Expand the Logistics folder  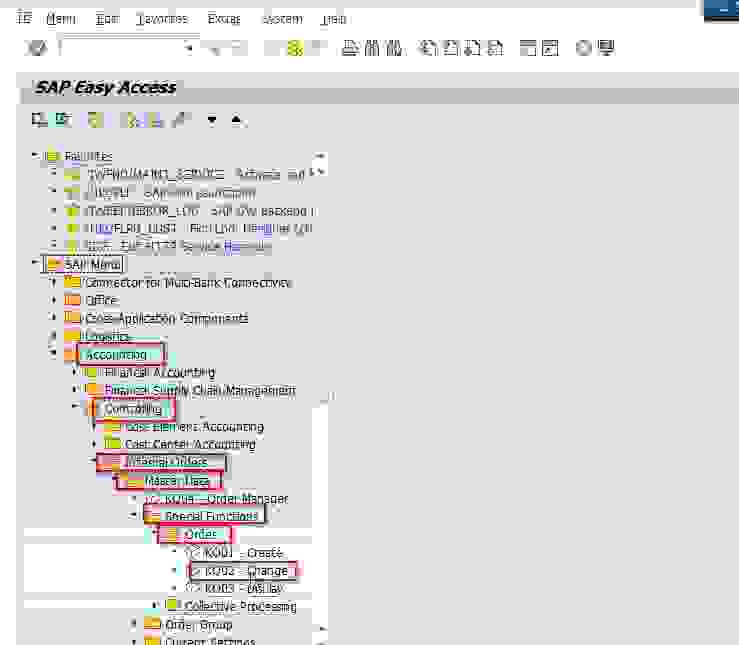tap(54, 335)
